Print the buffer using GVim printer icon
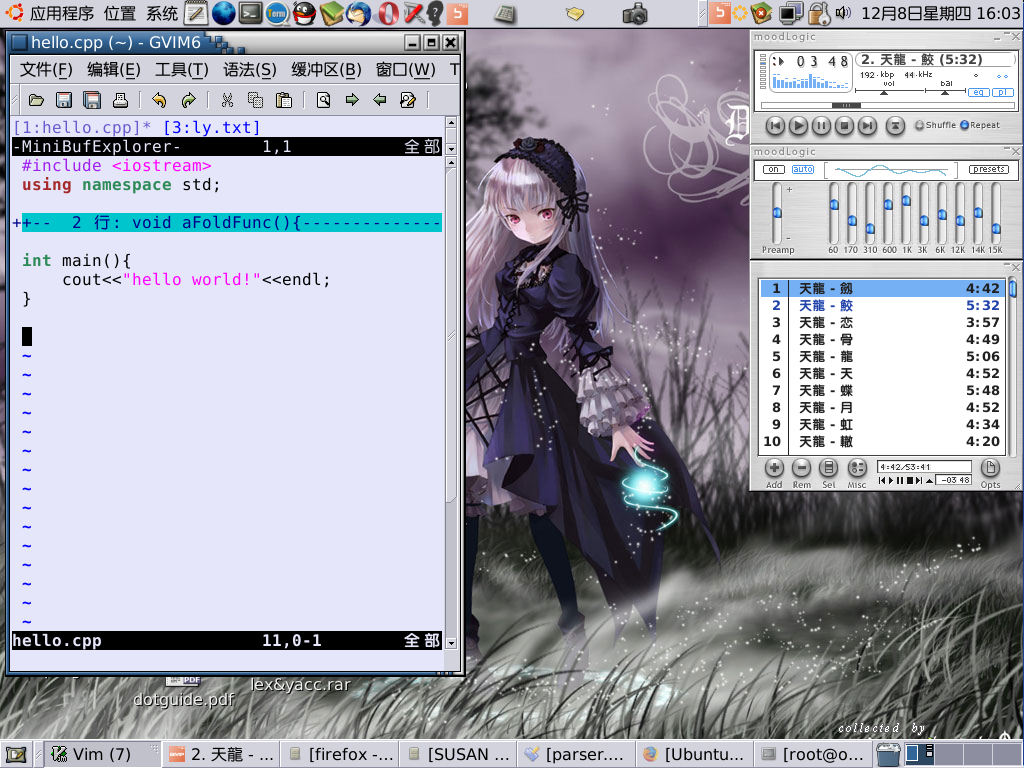Viewport: 1024px width, 768px height. click(120, 100)
